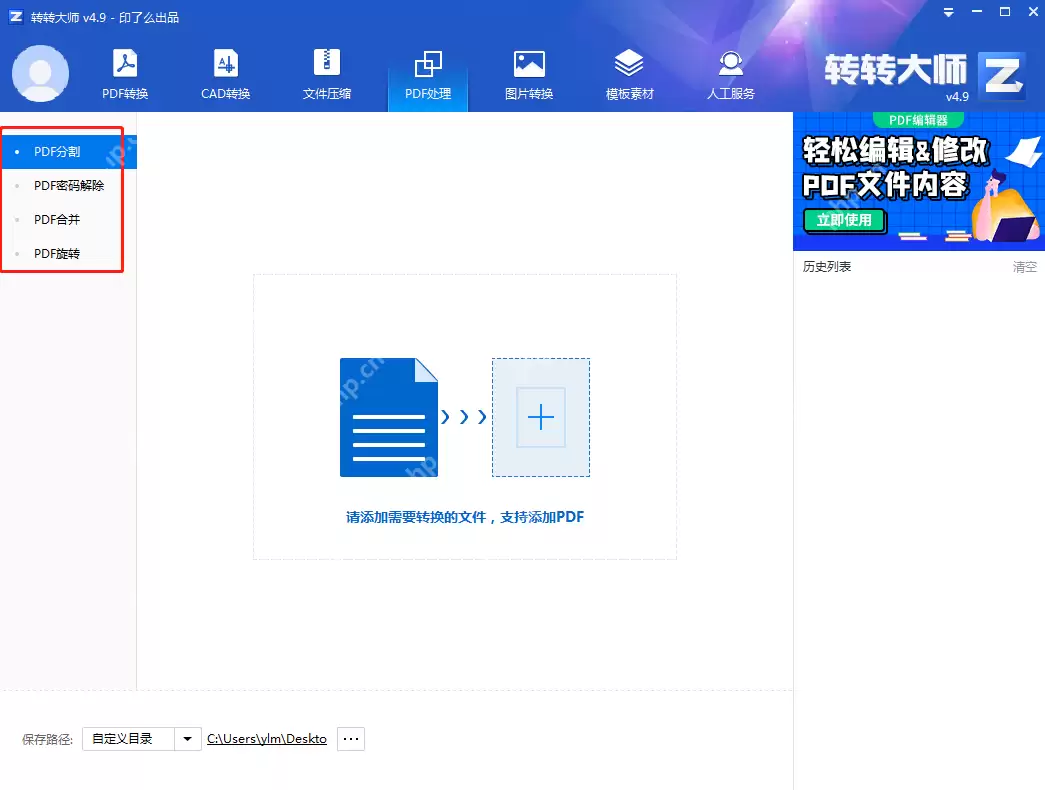Click the user avatar icon
This screenshot has width=1045, height=790.
tap(40, 74)
